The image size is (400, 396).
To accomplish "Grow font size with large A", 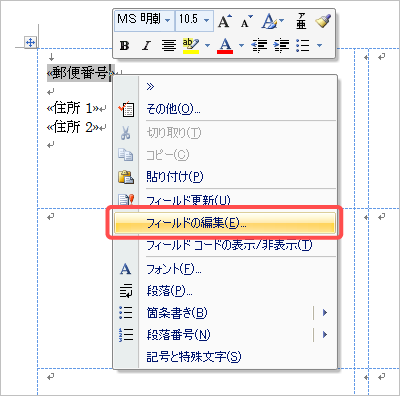I will click(224, 21).
